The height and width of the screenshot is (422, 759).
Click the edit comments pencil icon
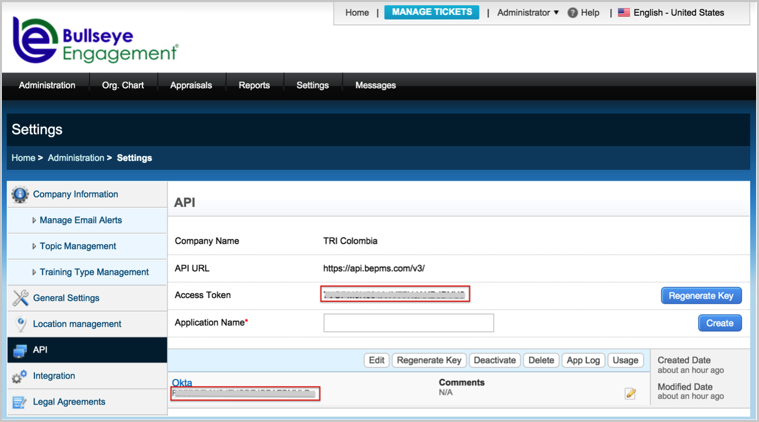coord(630,394)
